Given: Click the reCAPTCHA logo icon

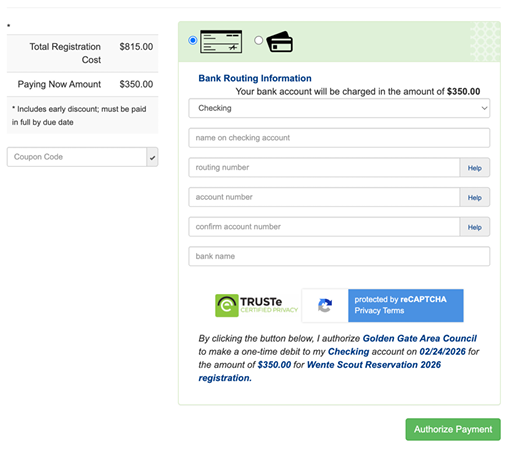Looking at the screenshot, I should 325,305.
